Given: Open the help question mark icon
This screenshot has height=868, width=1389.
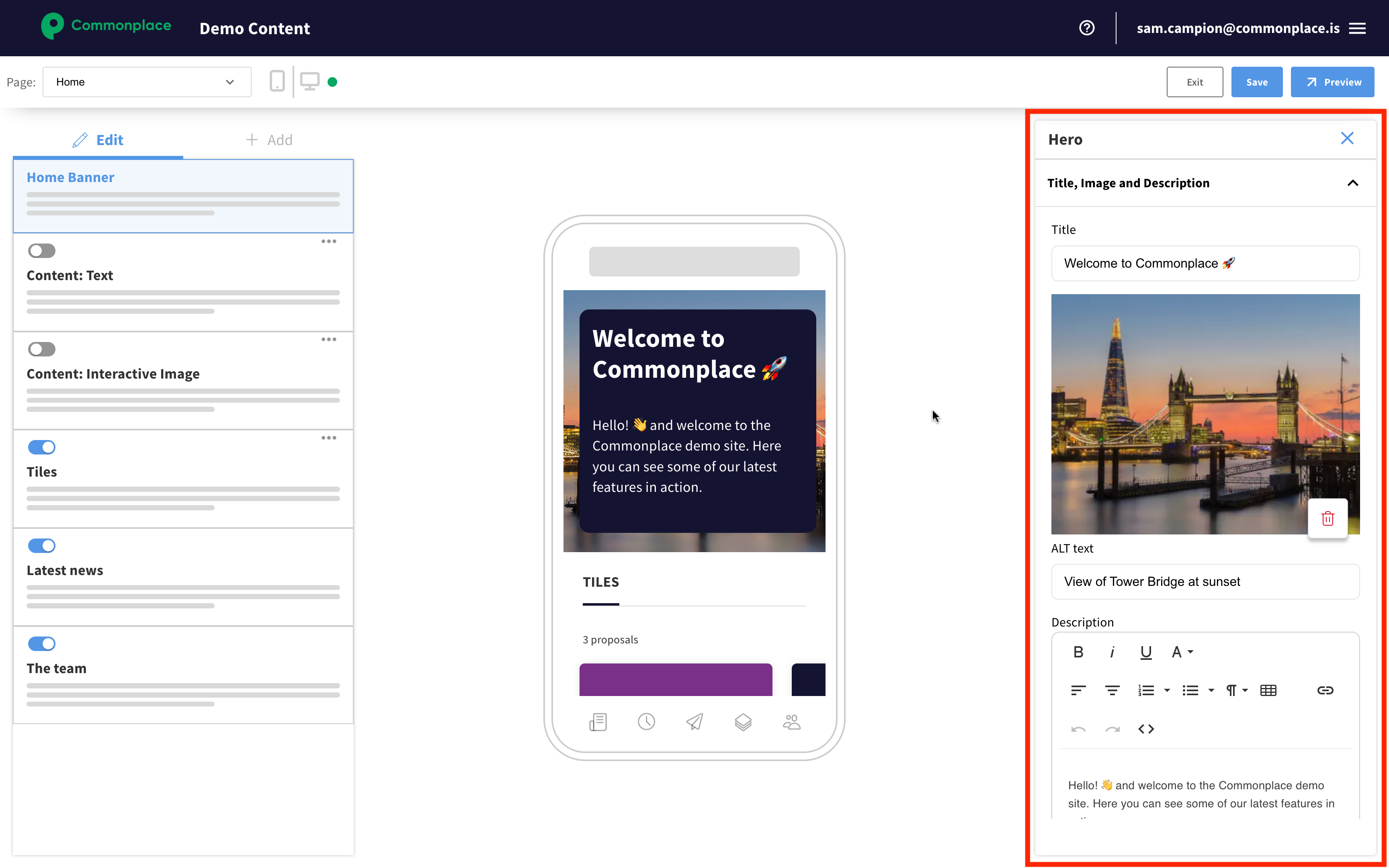Looking at the screenshot, I should tap(1086, 28).
